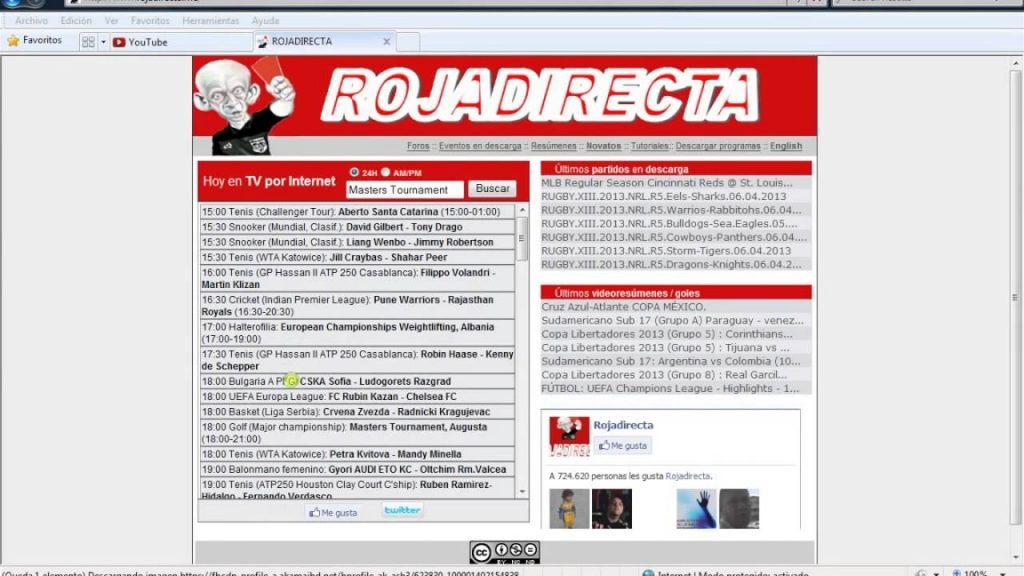Image resolution: width=1024 pixels, height=576 pixels.
Task: Switch the site to English
Action: [x=785, y=145]
